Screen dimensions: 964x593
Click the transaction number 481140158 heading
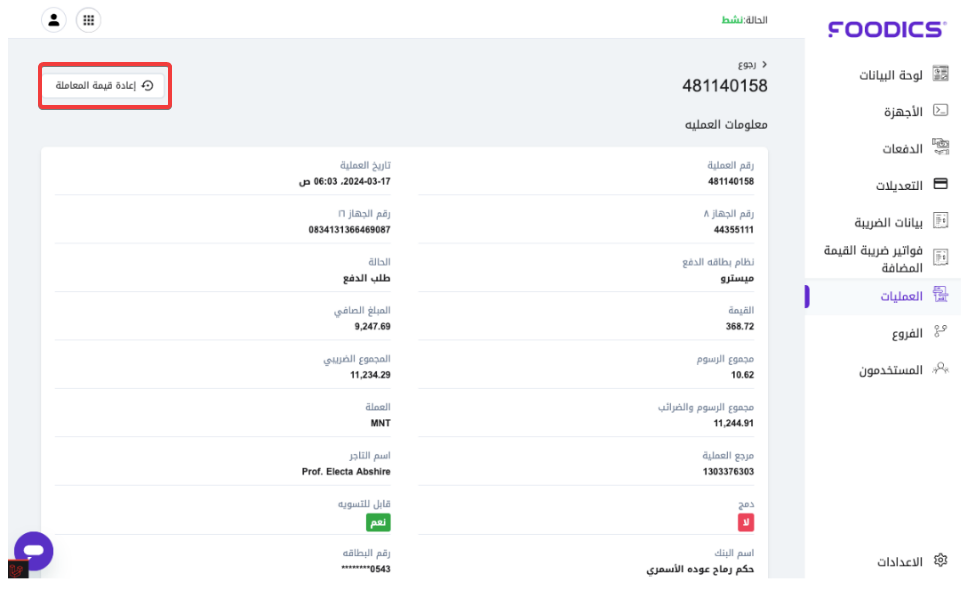(x=725, y=86)
